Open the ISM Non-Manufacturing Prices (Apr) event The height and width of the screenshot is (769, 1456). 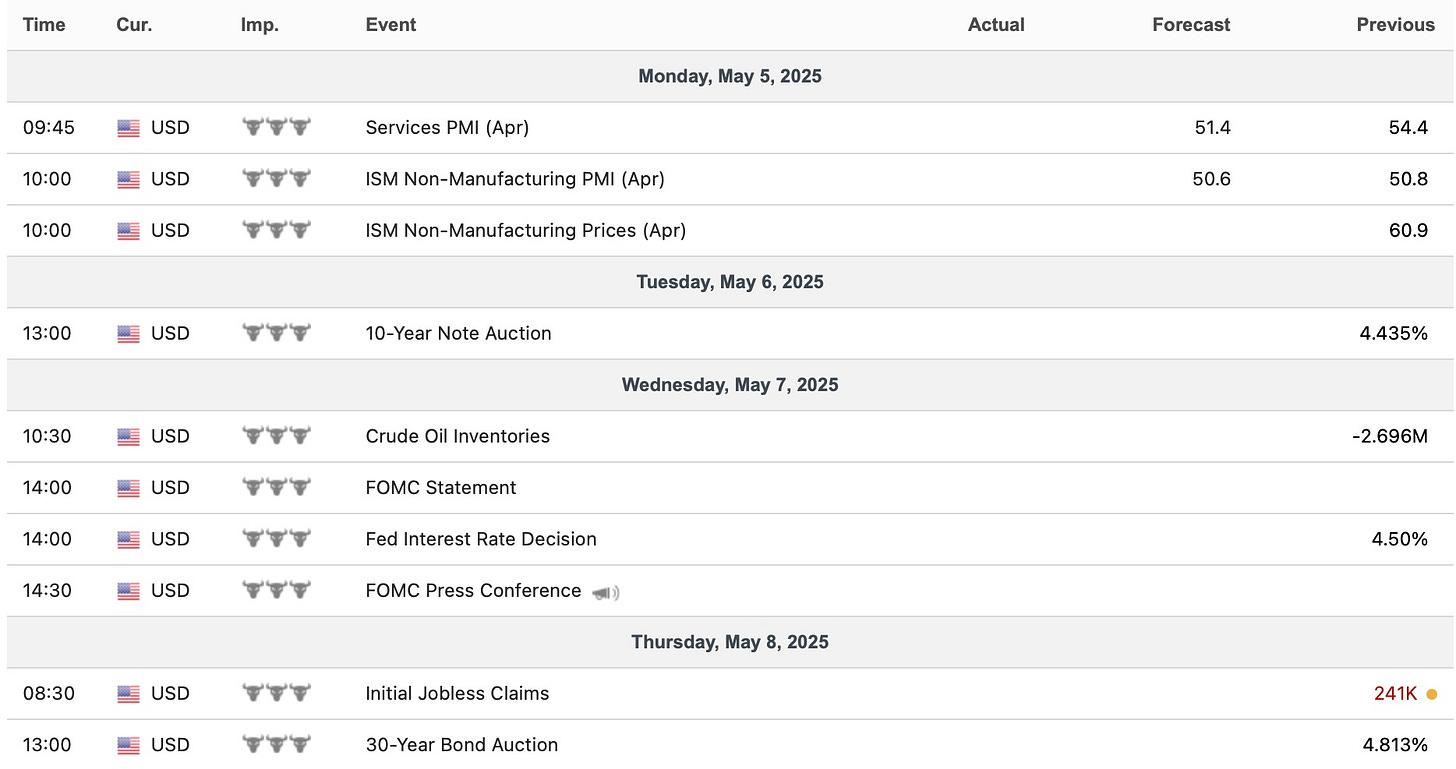coord(526,231)
